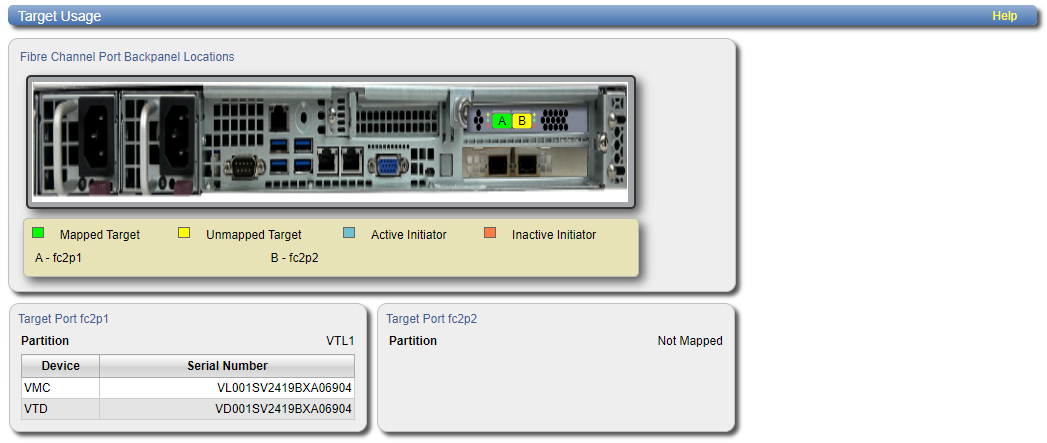Click the Serial Number column header
The width and height of the screenshot is (1047, 443).
click(x=227, y=366)
